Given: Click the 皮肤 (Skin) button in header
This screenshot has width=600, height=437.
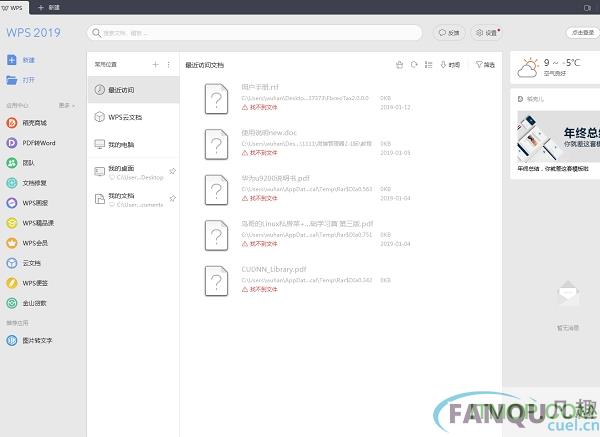Looking at the screenshot, I should pos(449,33).
